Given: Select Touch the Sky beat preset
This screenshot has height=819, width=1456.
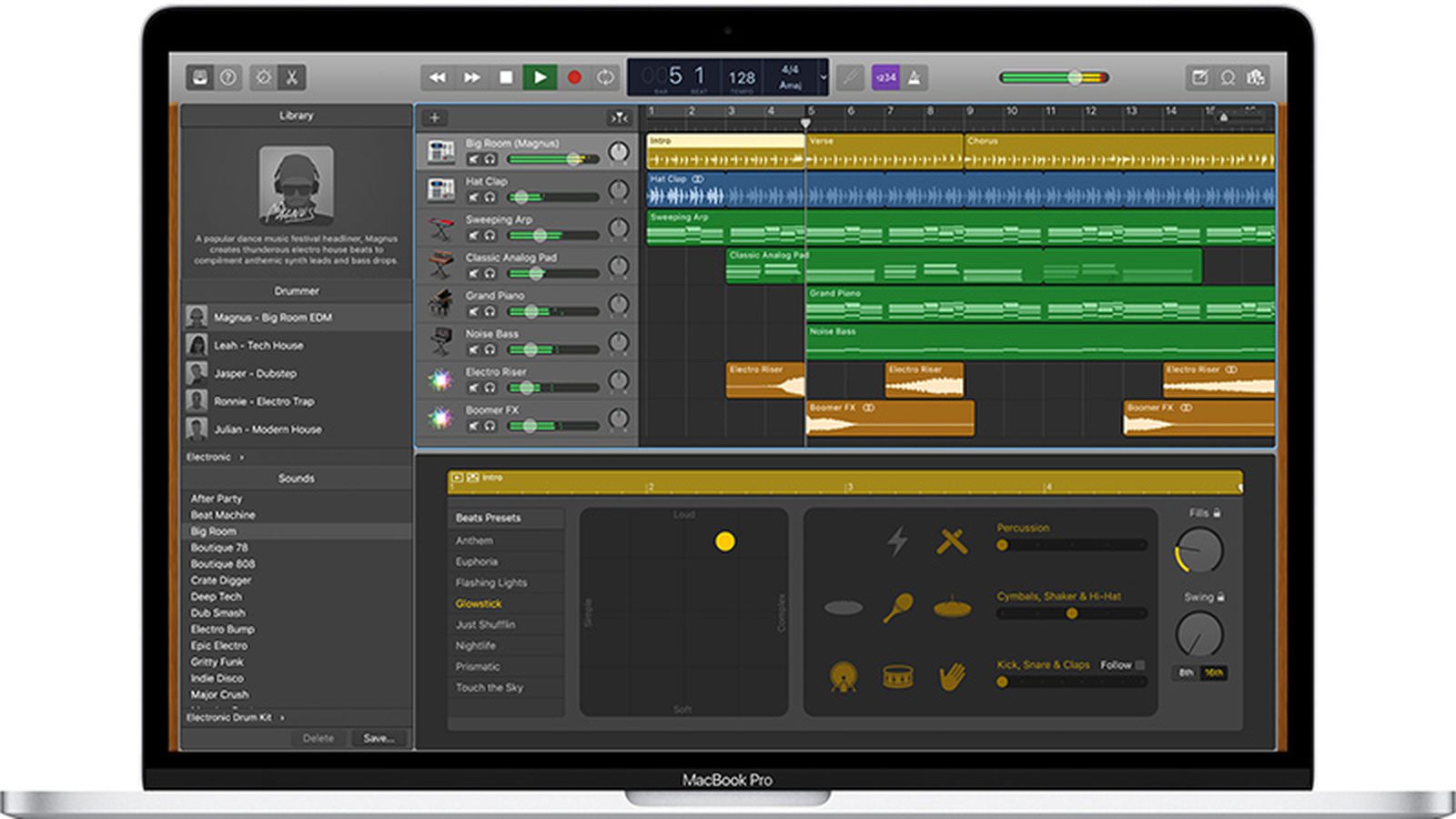Looking at the screenshot, I should (x=506, y=687).
